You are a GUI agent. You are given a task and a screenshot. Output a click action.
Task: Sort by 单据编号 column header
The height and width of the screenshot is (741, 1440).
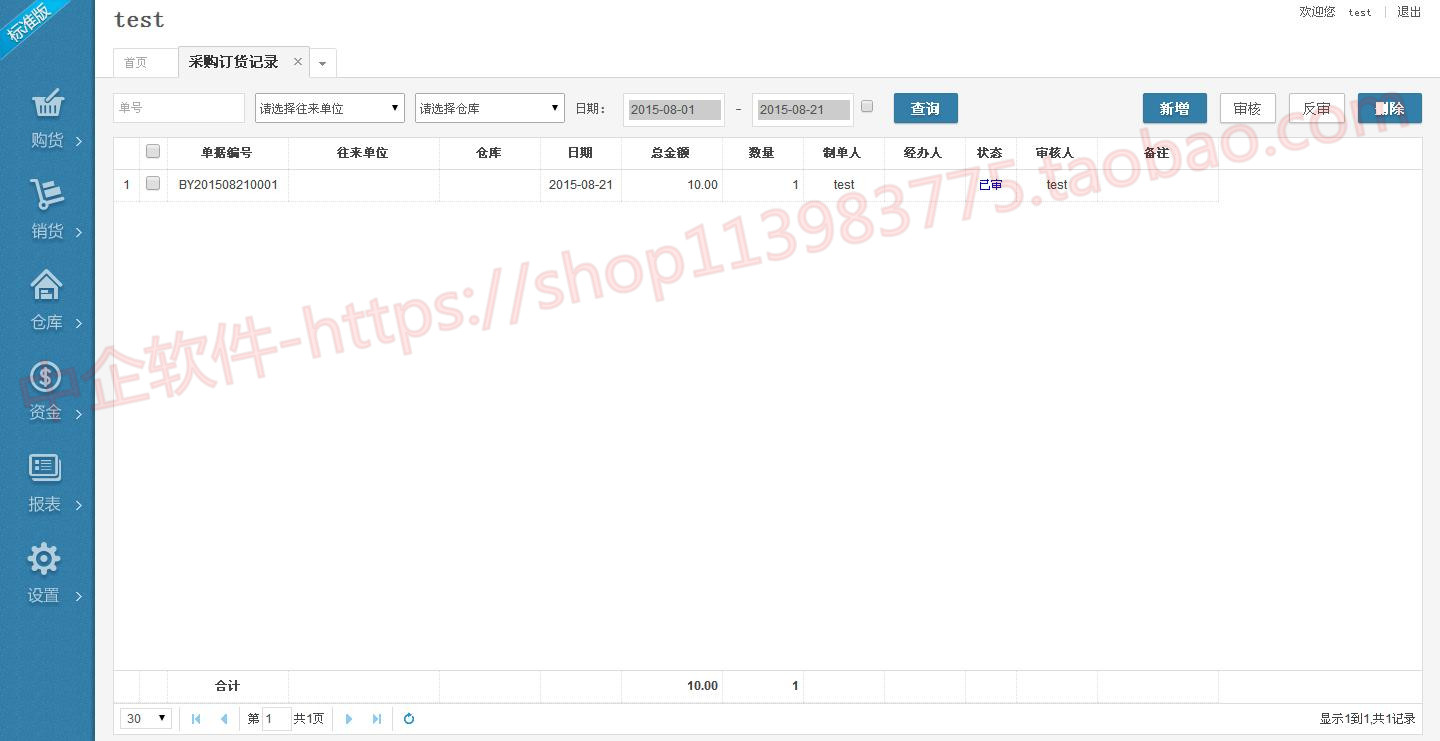227,153
